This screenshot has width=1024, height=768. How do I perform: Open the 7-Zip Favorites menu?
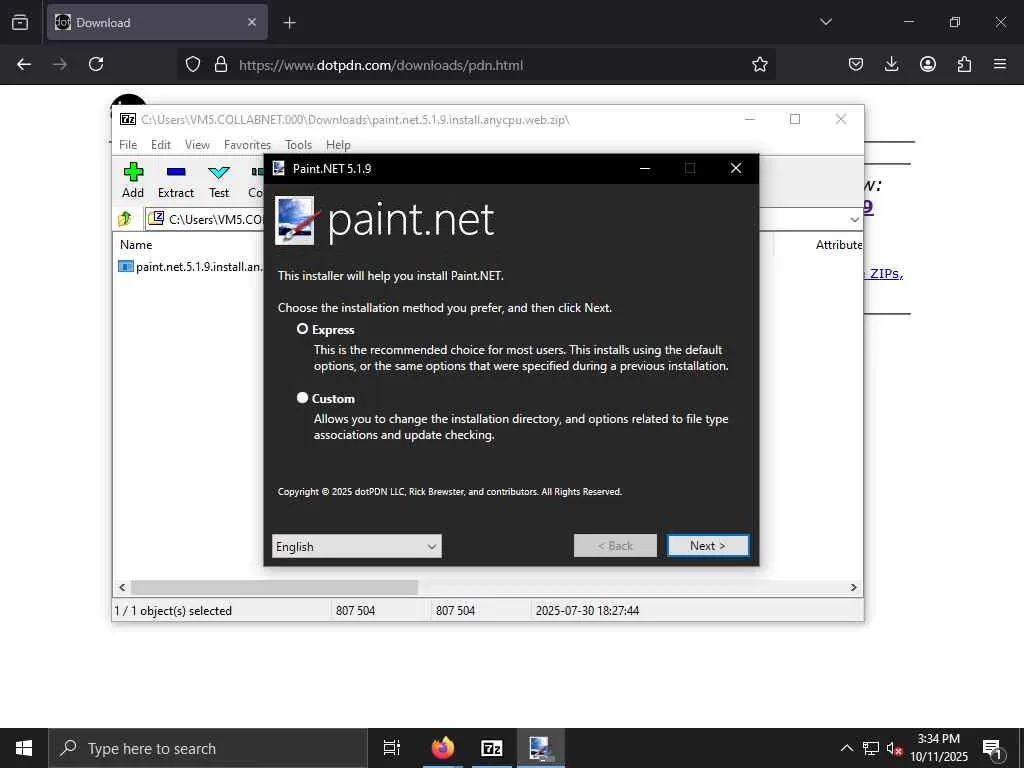point(247,144)
